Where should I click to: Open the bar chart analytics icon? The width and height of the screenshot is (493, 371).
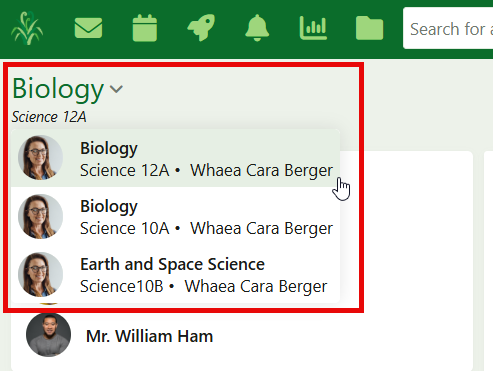coord(313,28)
